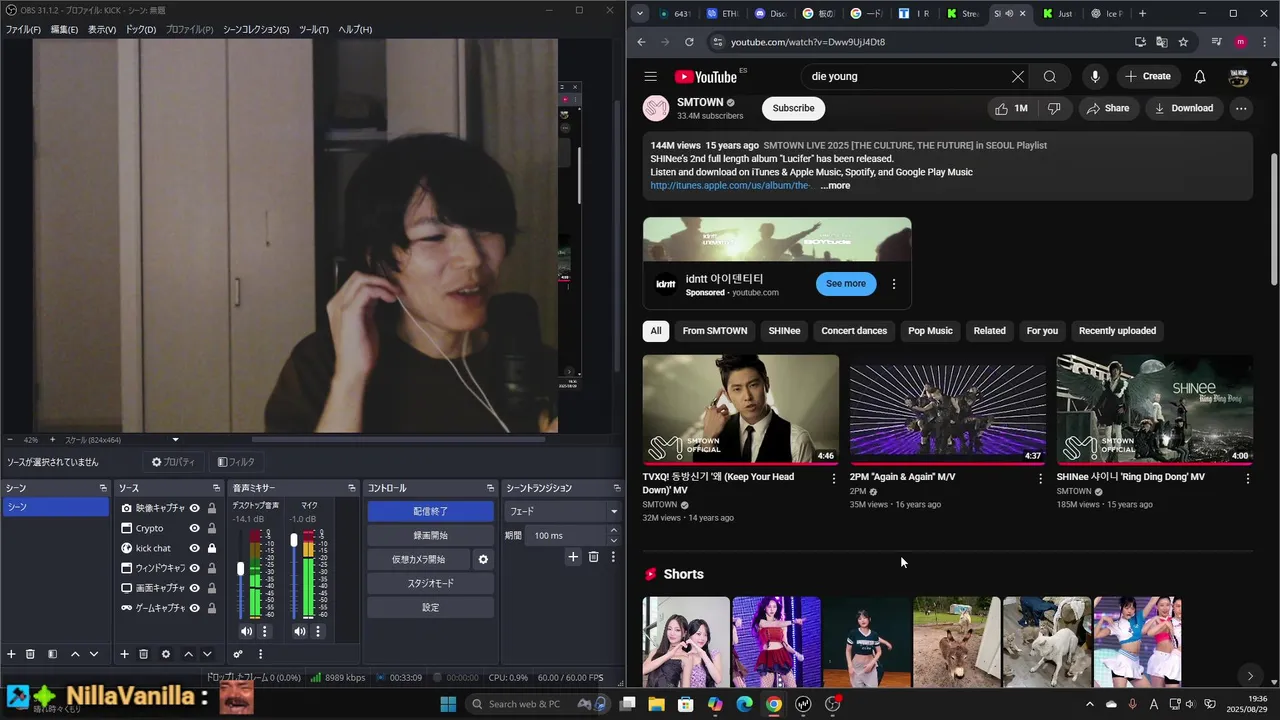Add a new scene with plus icon
The height and width of the screenshot is (720, 1280).
tap(12, 654)
